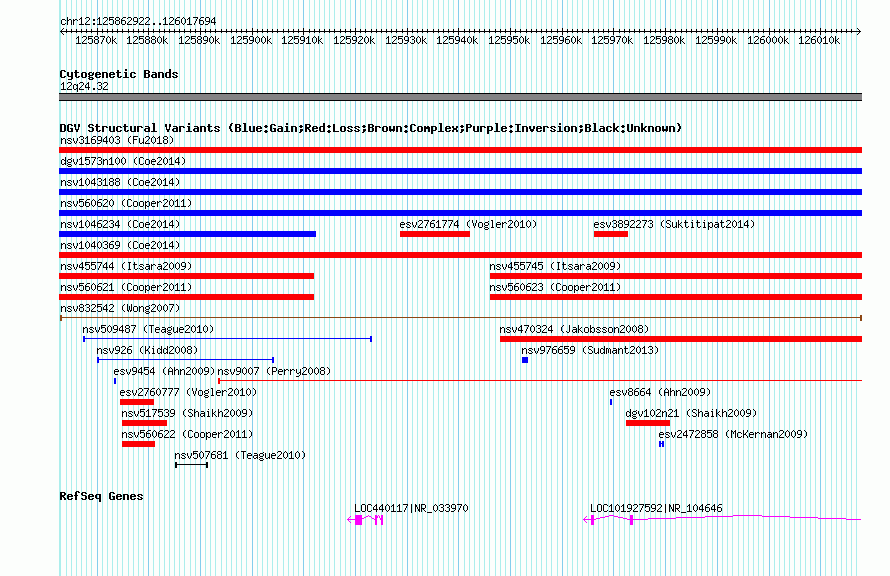Click nsv455745 (Itsara2009) label
890x576 pixels.
point(555,266)
